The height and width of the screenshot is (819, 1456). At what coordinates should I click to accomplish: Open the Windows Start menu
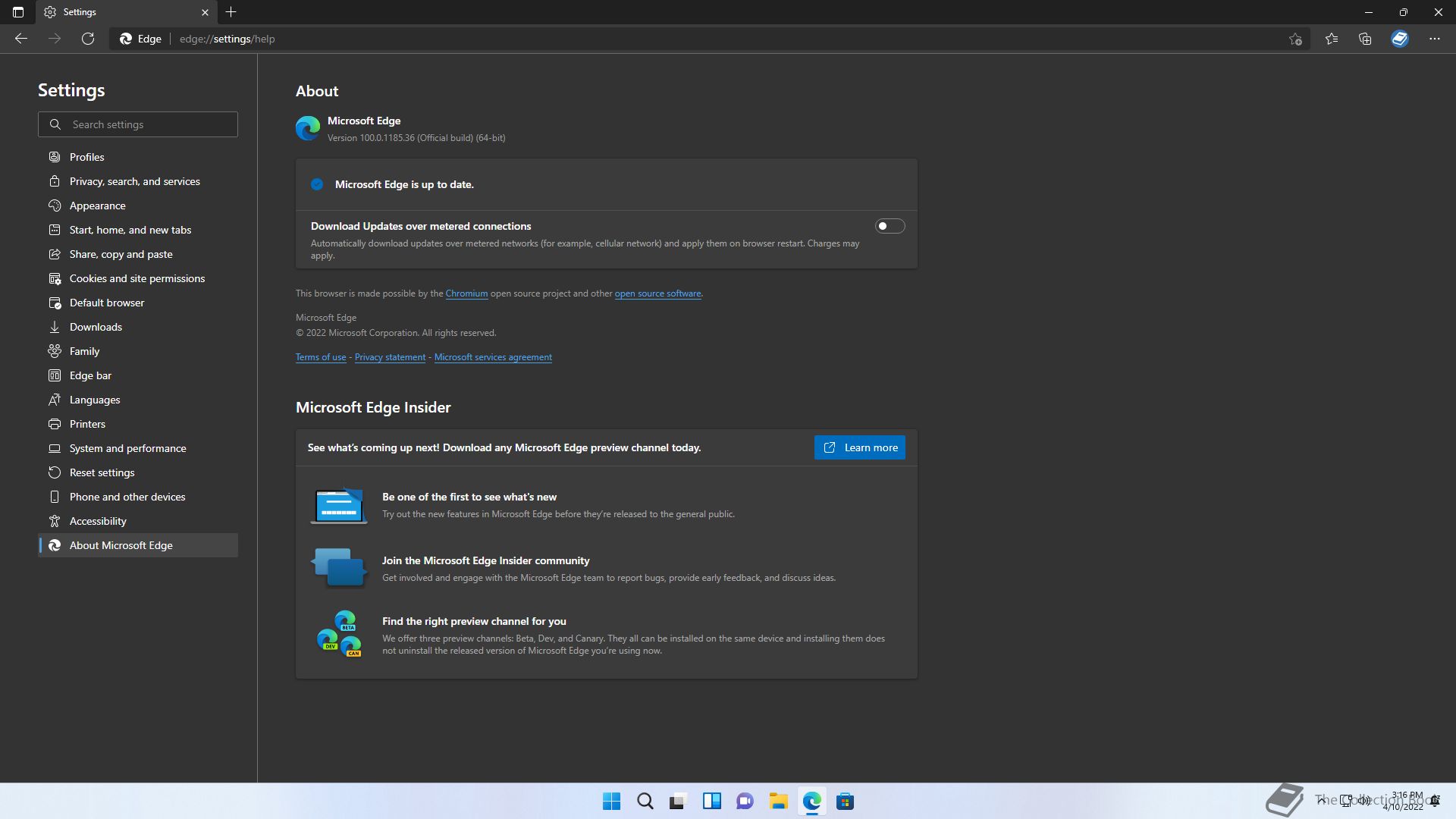tap(611, 801)
